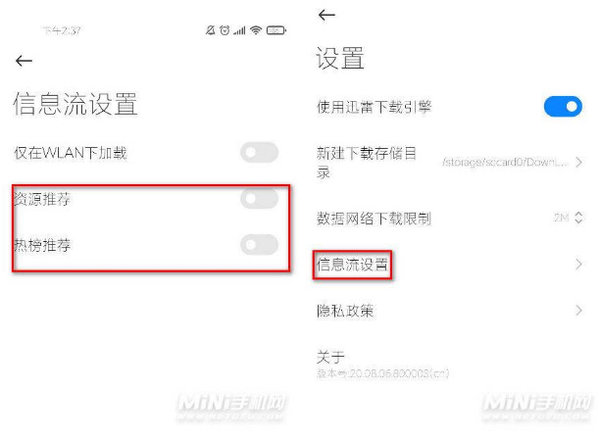Tap 数据网络下载限制 label
The width and height of the screenshot is (600, 440).
[x=374, y=218]
